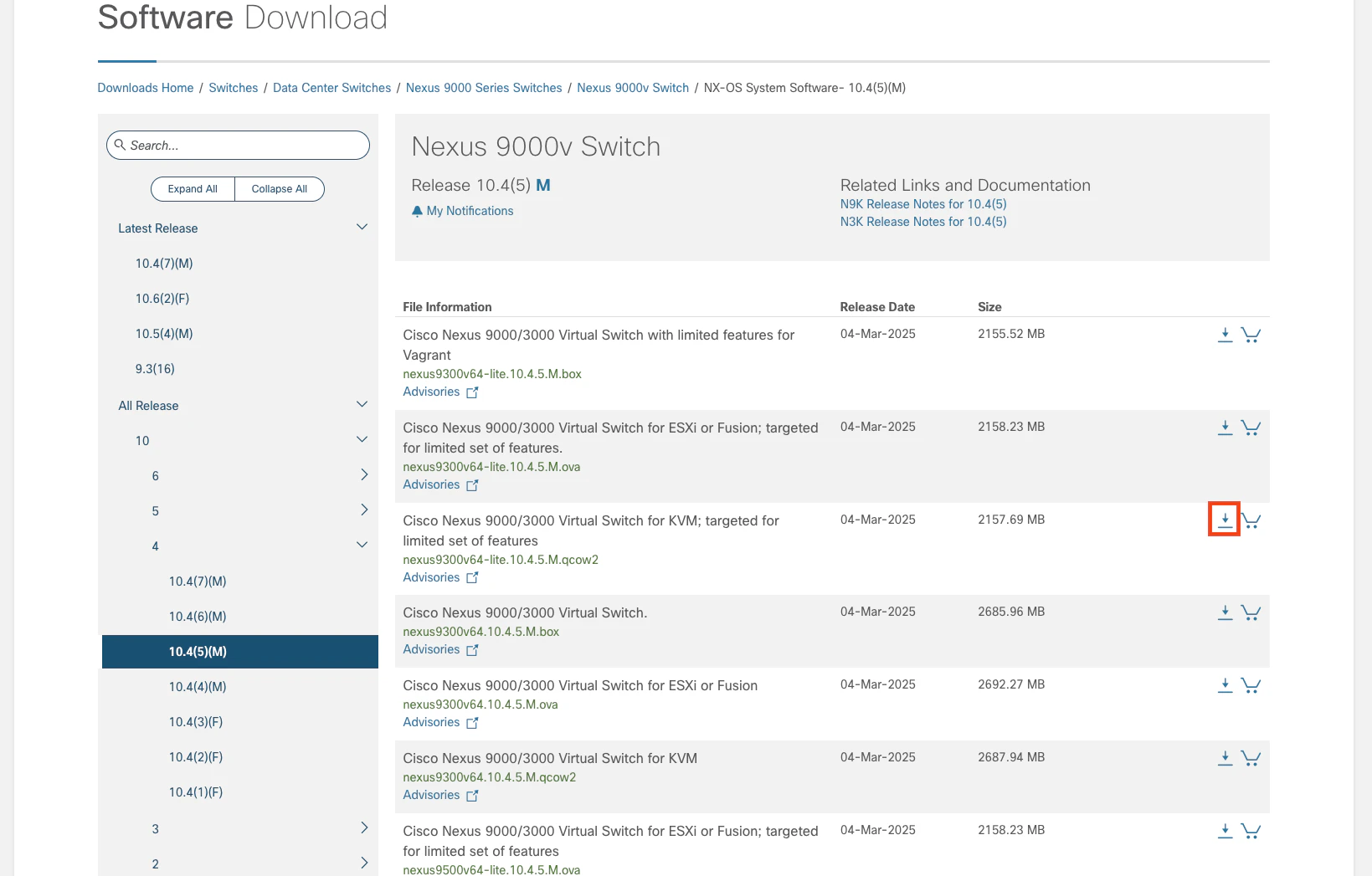Open external link icon for nexus9300v64 .qcow2 Advisories
Image resolution: width=1372 pixels, height=876 pixels.
tap(472, 796)
